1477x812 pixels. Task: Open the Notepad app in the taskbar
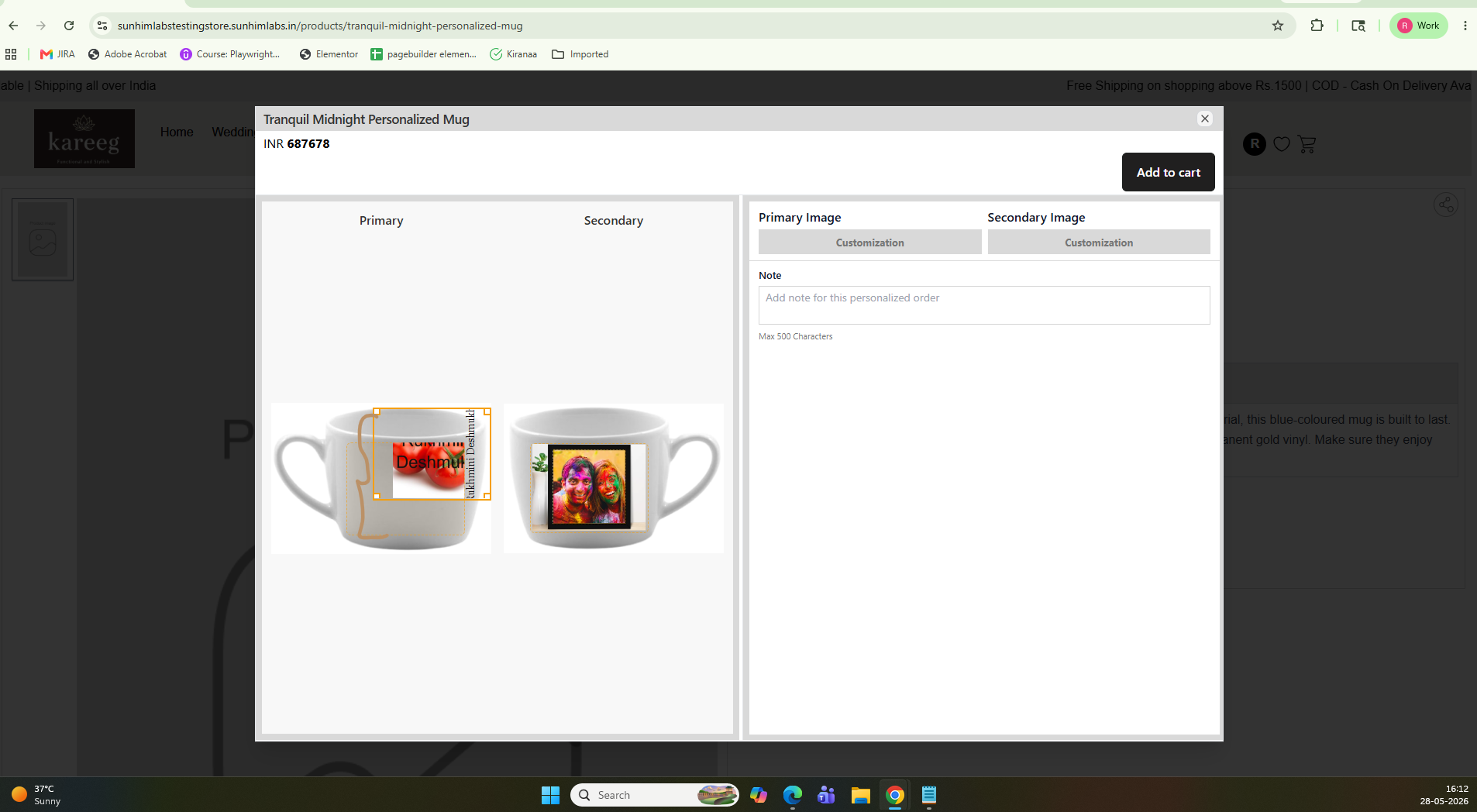coord(928,795)
